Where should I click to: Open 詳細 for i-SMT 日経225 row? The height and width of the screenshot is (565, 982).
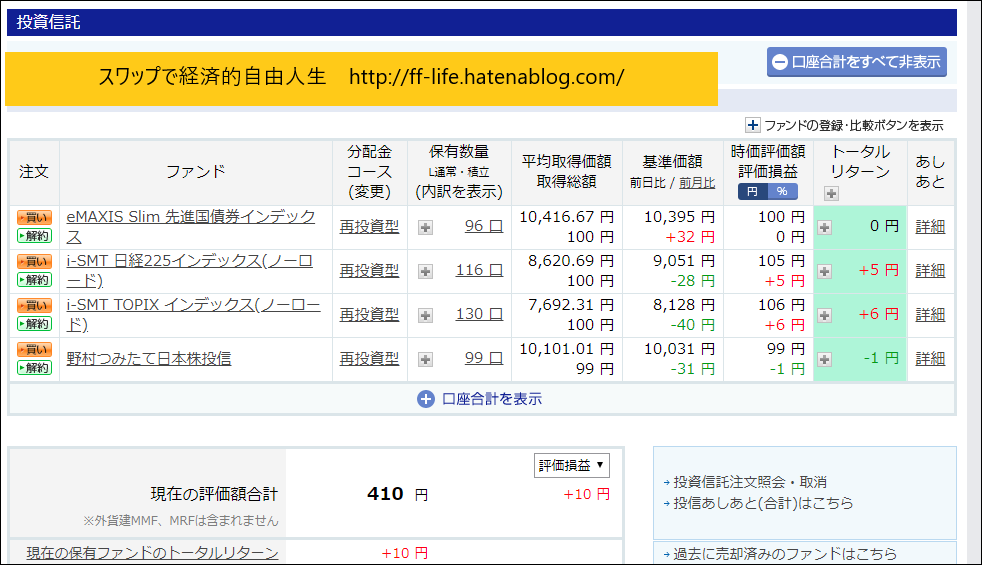[x=930, y=271]
